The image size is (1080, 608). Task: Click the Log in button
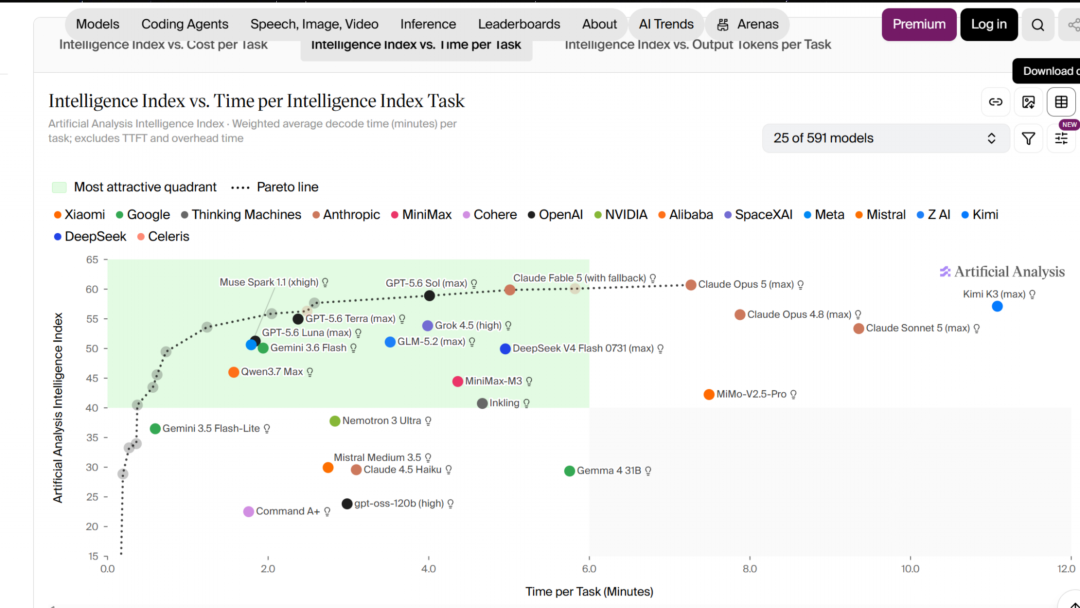point(988,25)
